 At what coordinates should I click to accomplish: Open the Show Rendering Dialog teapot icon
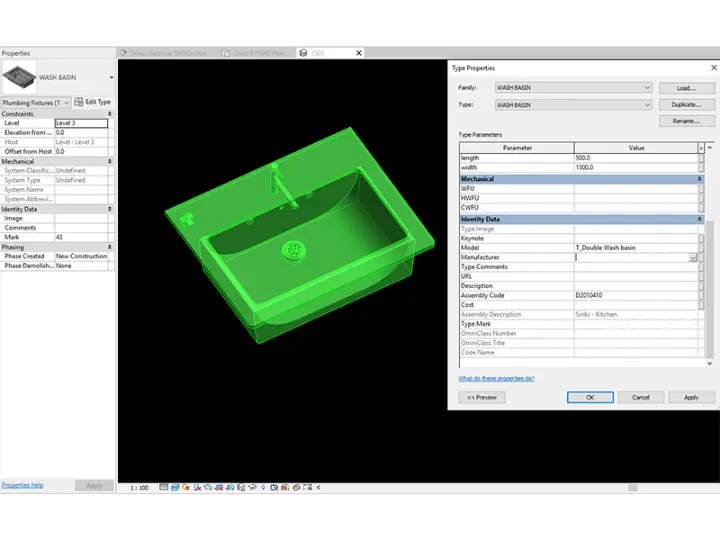(208, 487)
